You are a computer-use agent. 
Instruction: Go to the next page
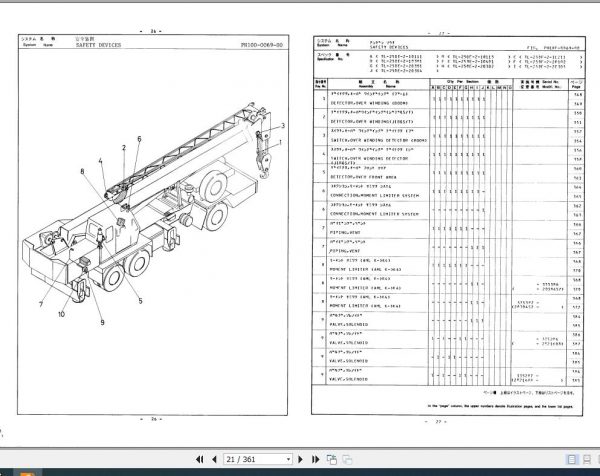click(300, 459)
